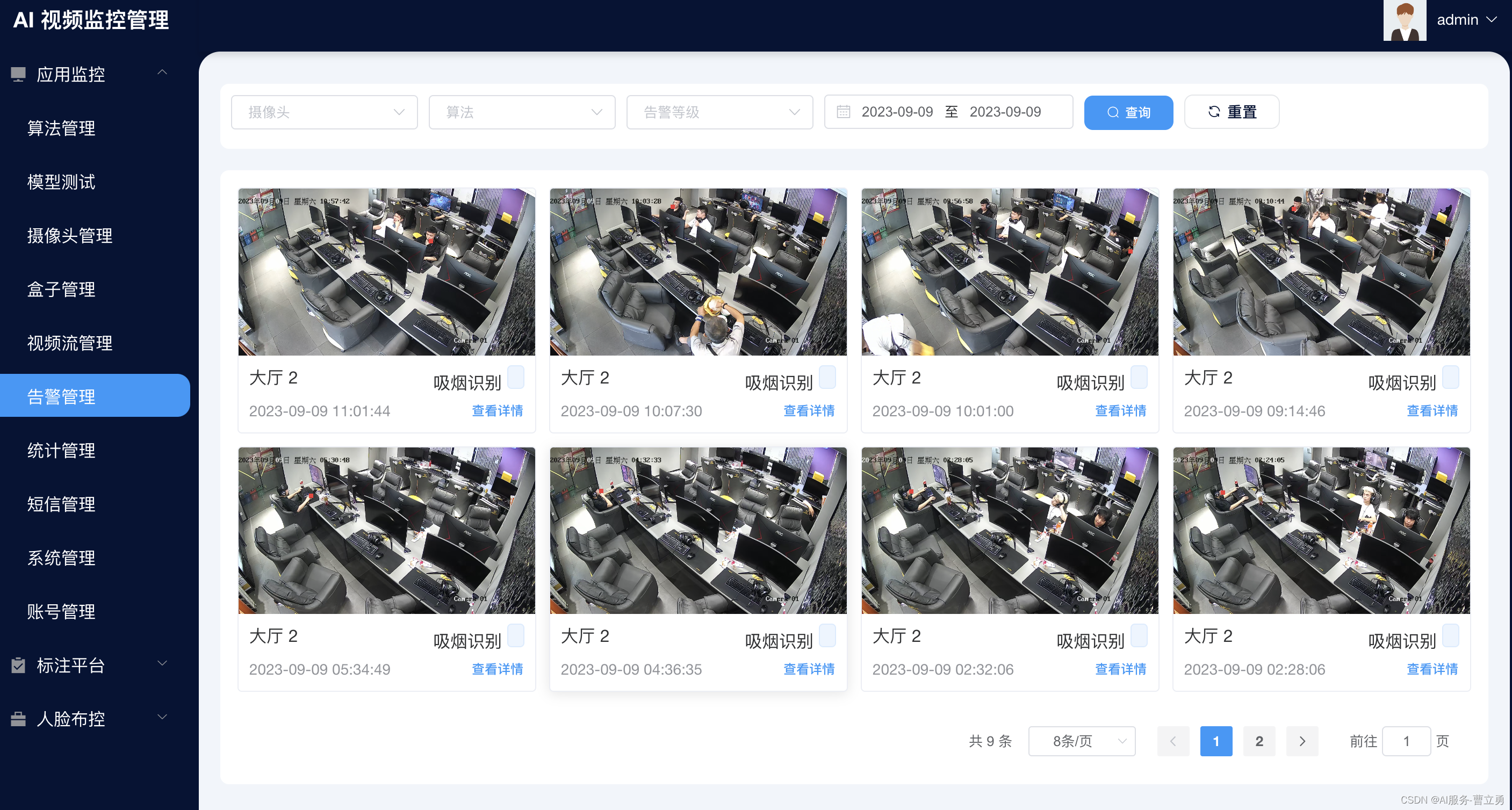Tick checkbox on 10:07:30 alarm card
The height and width of the screenshot is (810, 1512).
tap(827, 378)
